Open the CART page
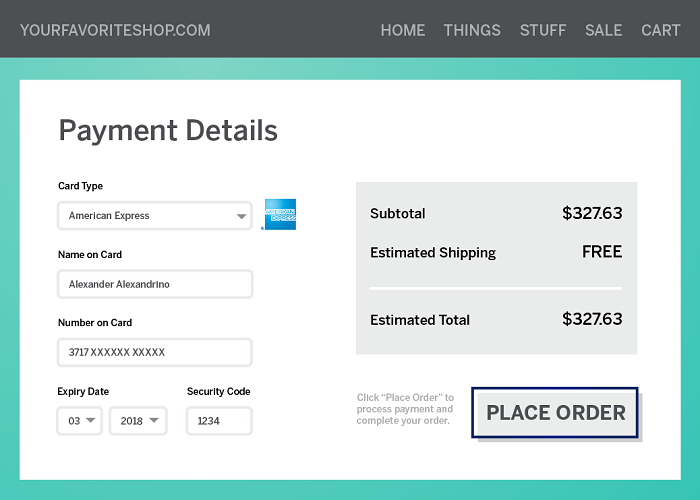 tap(661, 30)
